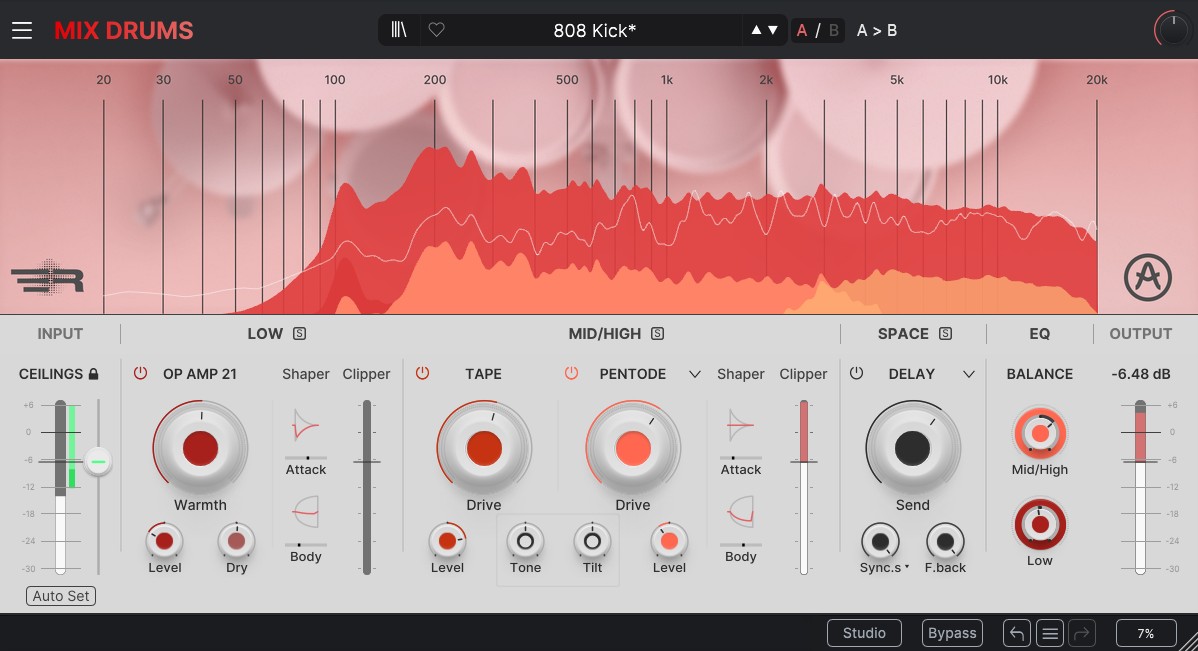Click the 7% CPU meter

point(1146,633)
